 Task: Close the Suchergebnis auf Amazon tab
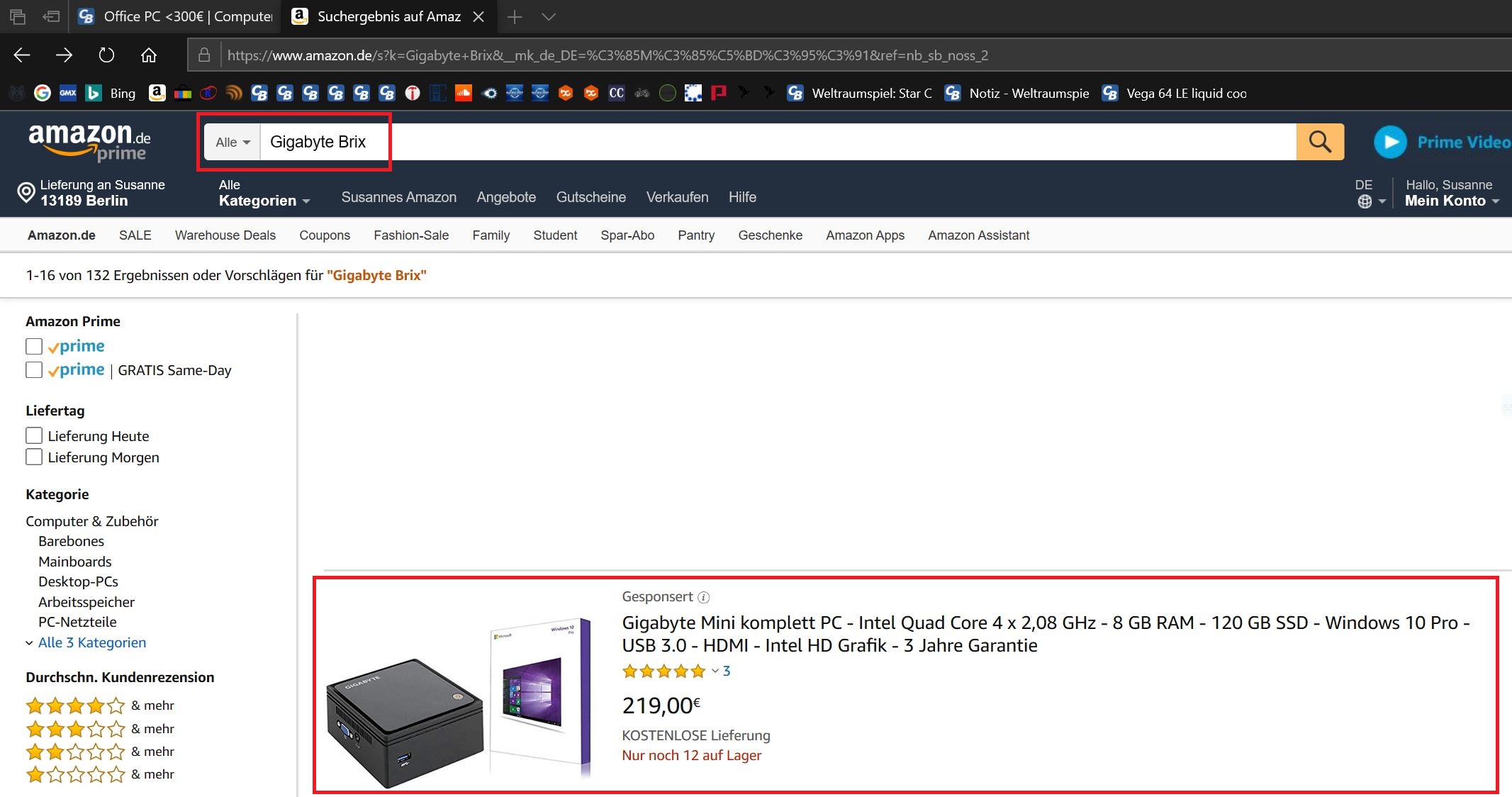click(x=478, y=17)
